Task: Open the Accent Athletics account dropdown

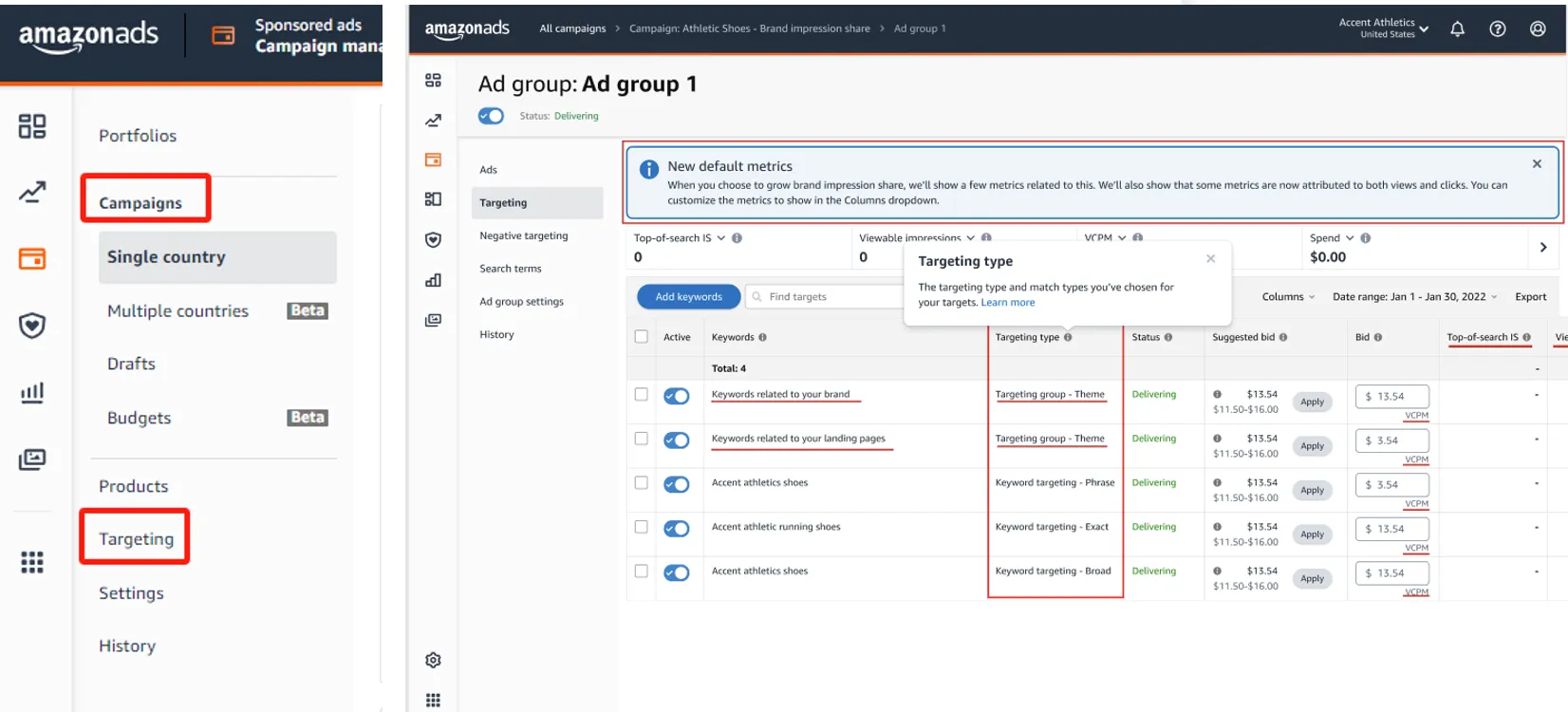Action: (x=1384, y=28)
